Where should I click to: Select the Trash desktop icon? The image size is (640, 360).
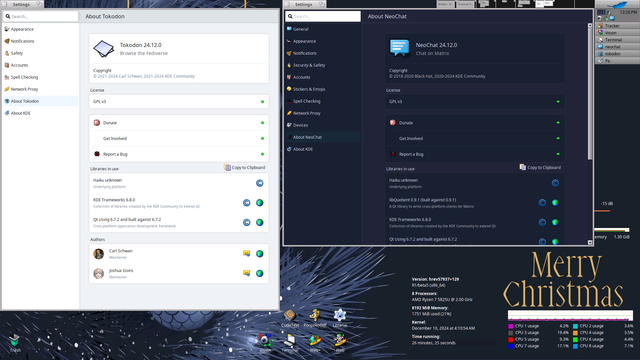click(15, 343)
